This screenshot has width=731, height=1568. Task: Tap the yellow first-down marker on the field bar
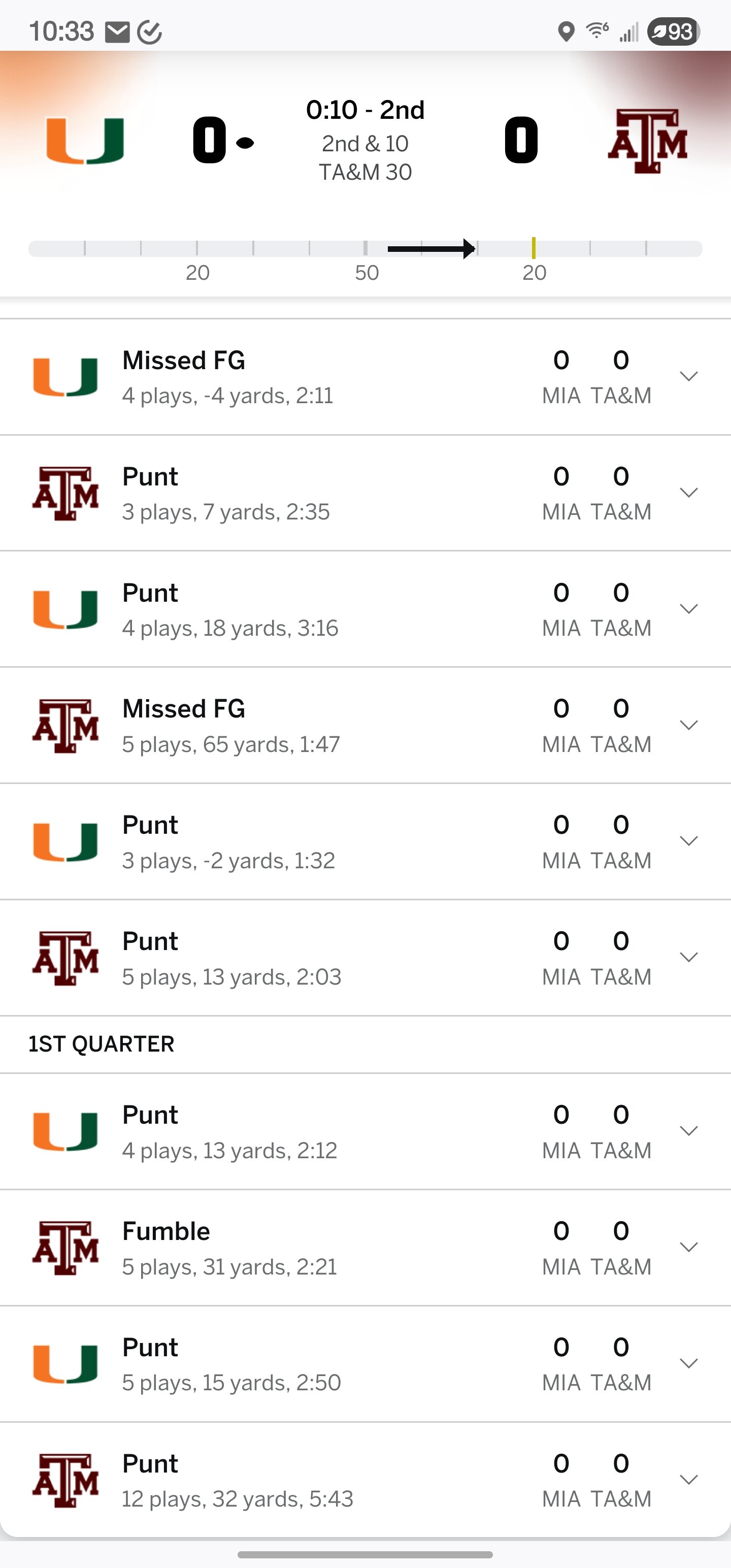pos(533,248)
